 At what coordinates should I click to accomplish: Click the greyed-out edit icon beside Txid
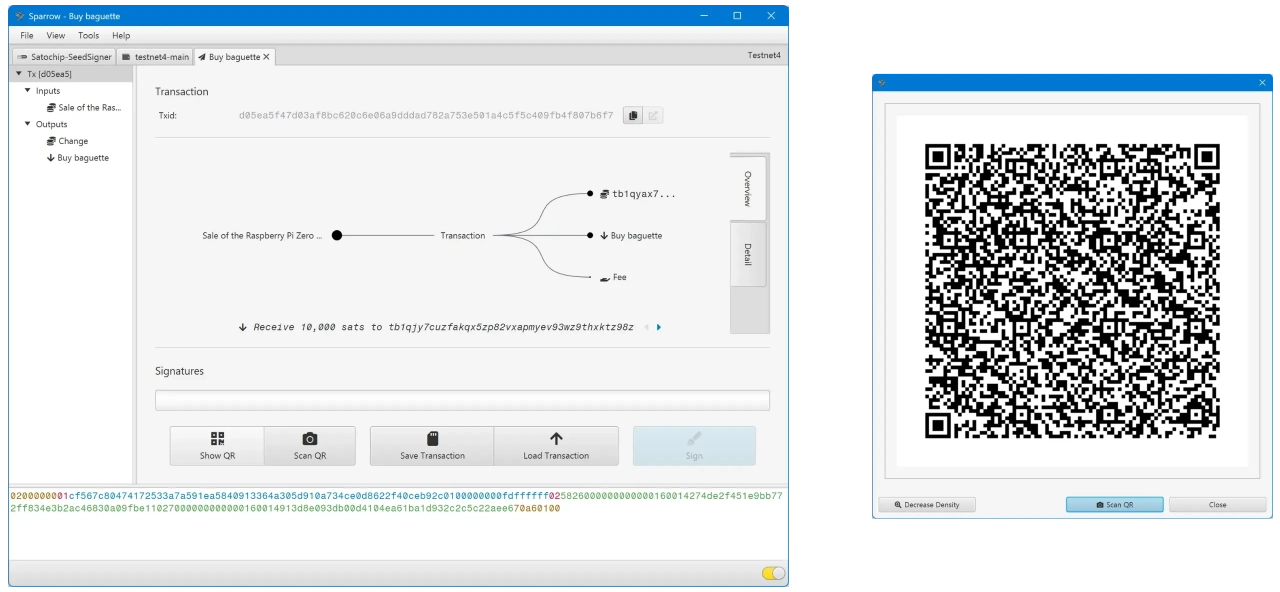pos(653,115)
